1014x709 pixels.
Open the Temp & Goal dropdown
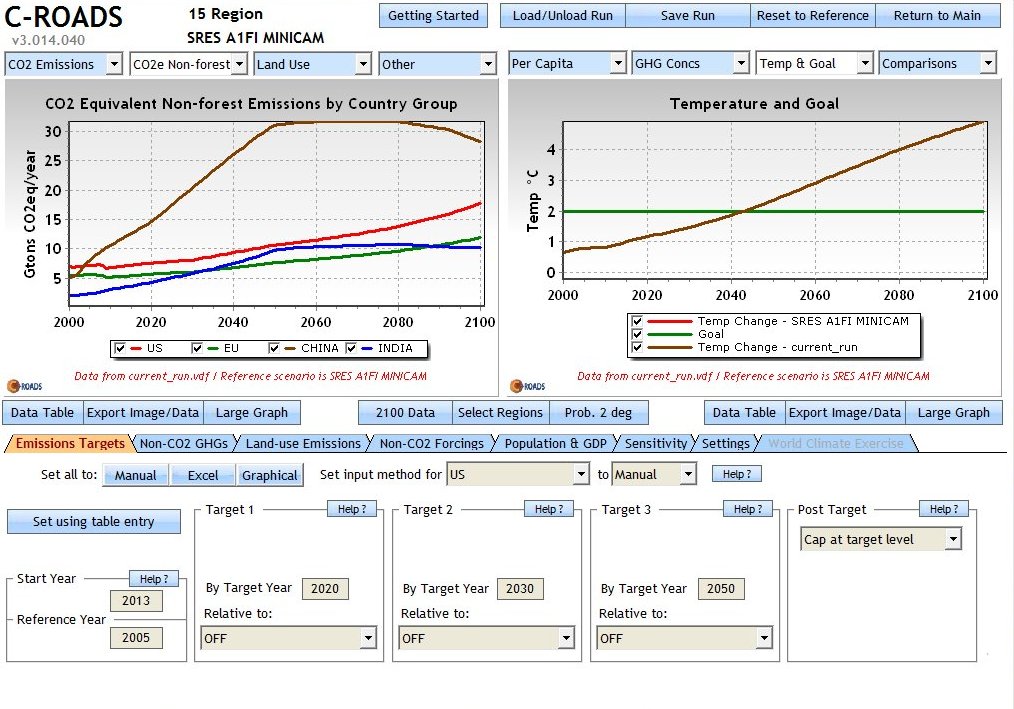tap(815, 63)
